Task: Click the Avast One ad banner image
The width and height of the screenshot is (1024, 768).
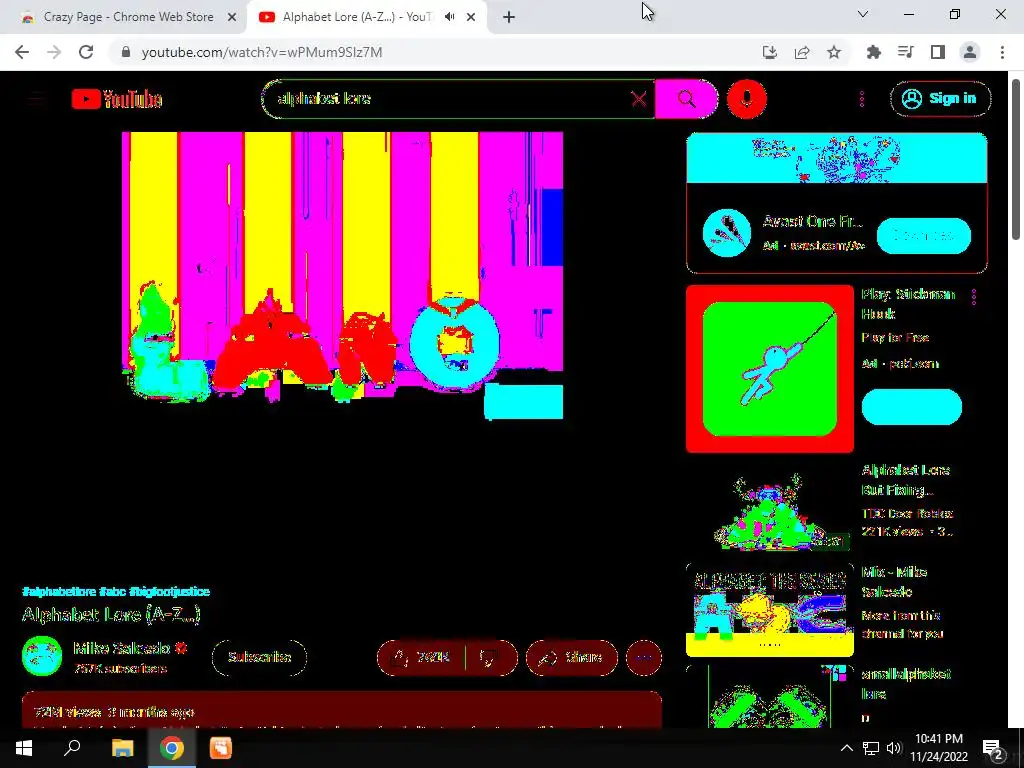Action: [837, 158]
